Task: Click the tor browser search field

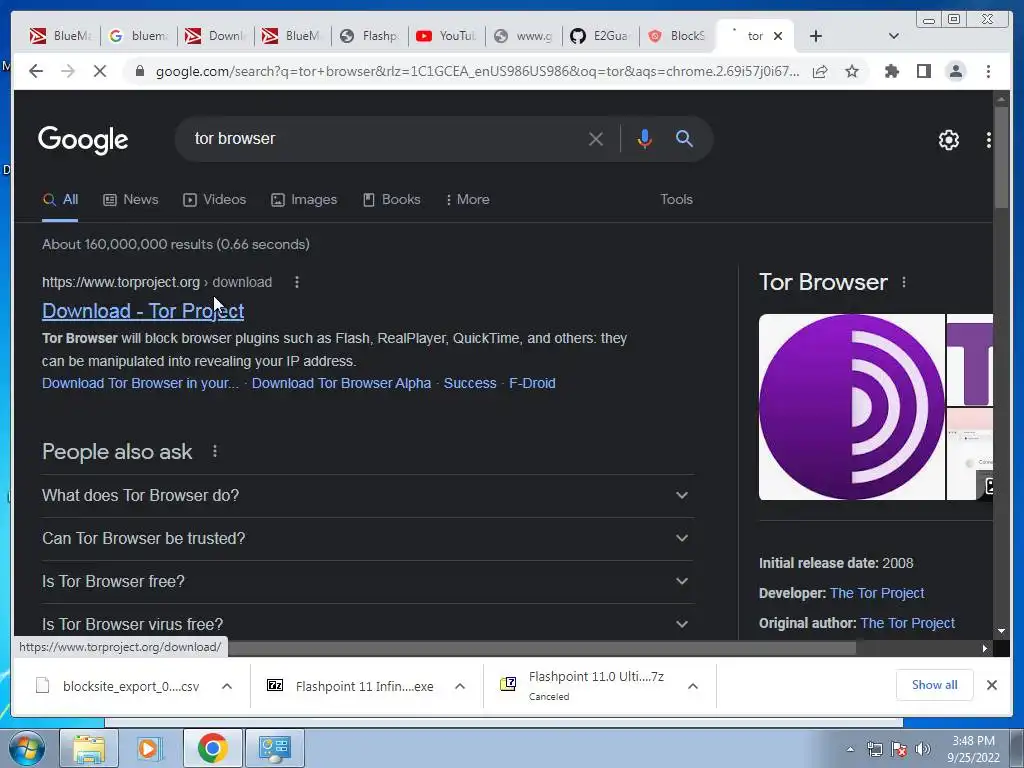Action: click(385, 138)
